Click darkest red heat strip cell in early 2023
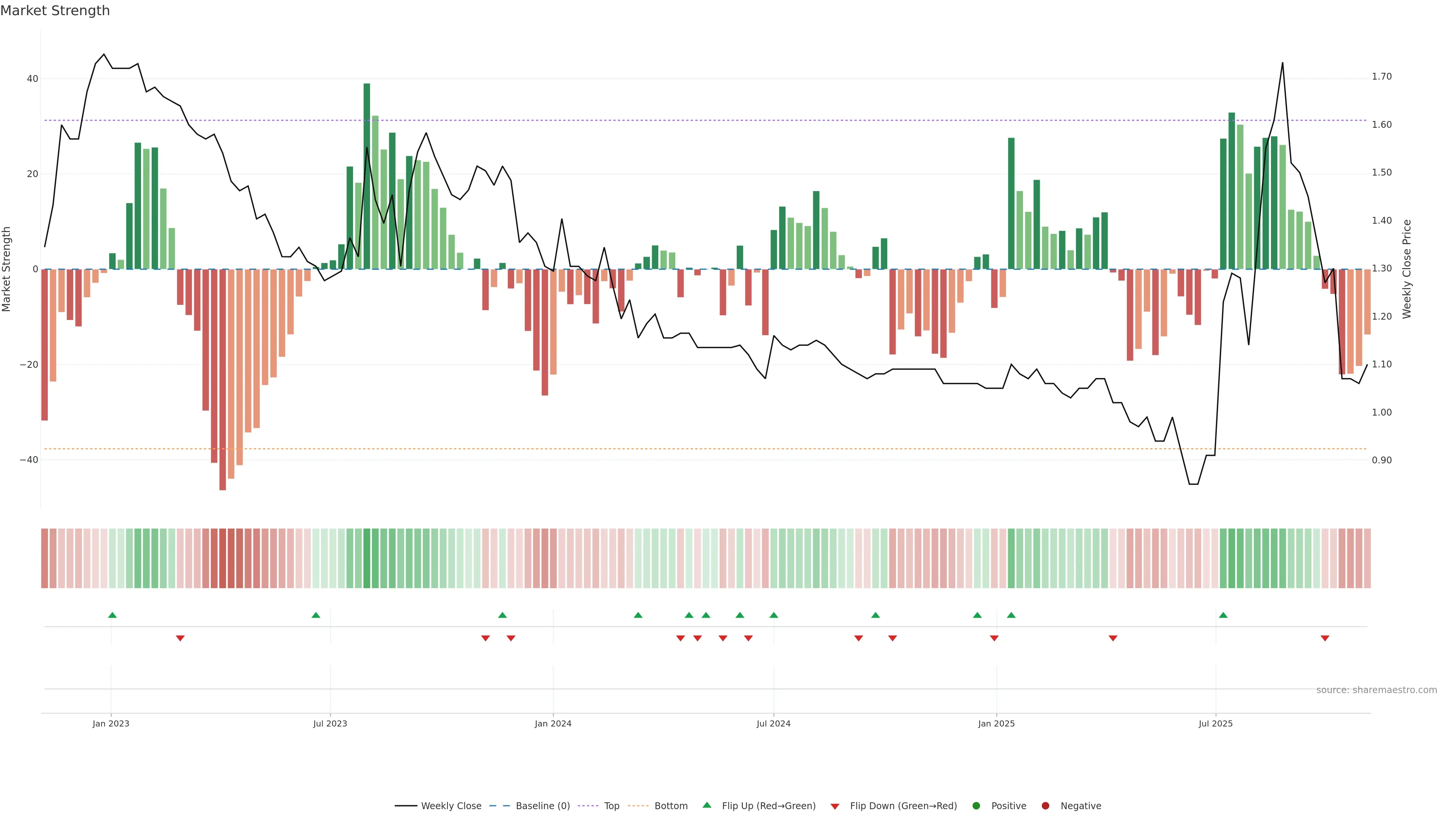 (x=223, y=558)
